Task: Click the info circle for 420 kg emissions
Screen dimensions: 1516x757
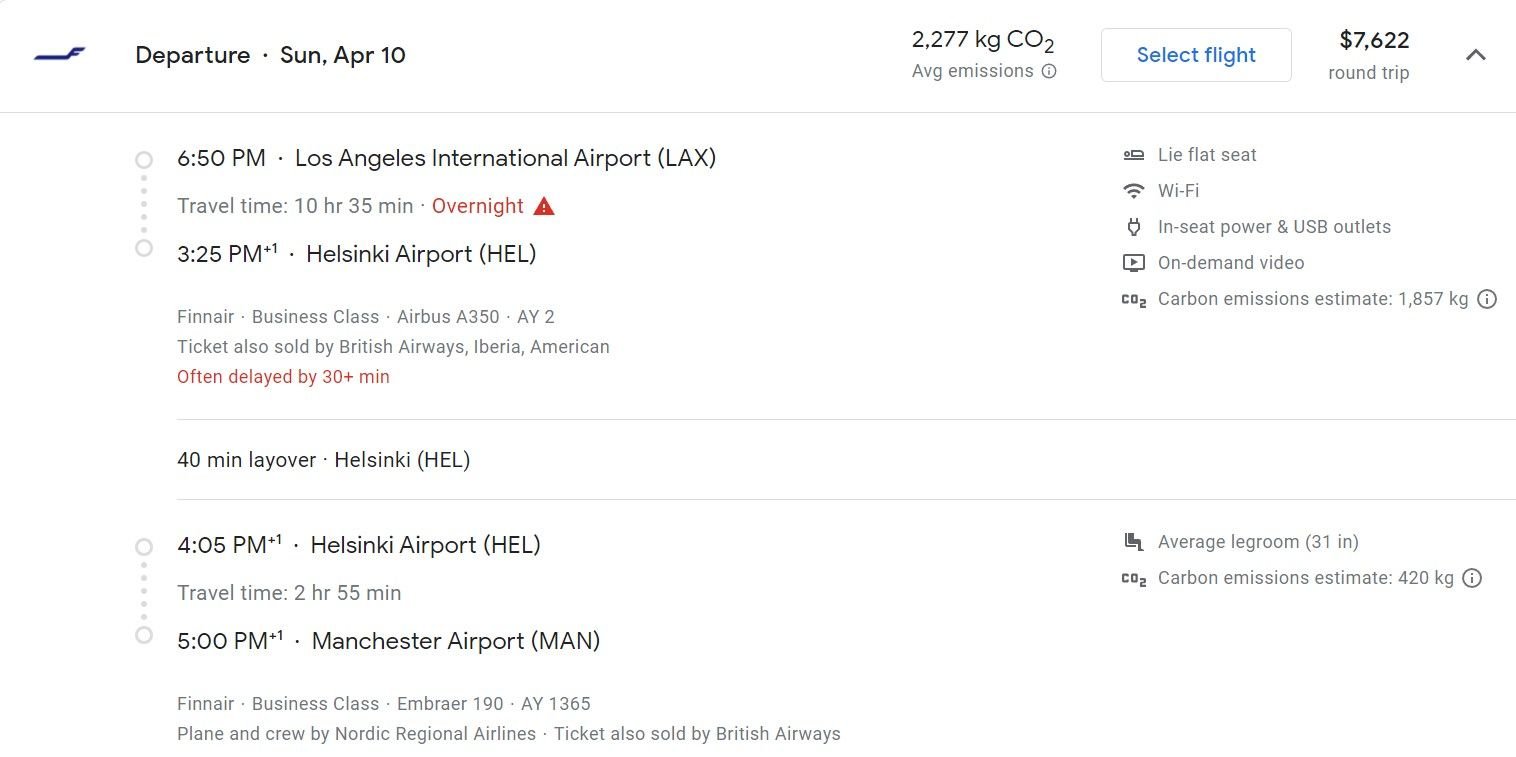Action: (x=1470, y=578)
